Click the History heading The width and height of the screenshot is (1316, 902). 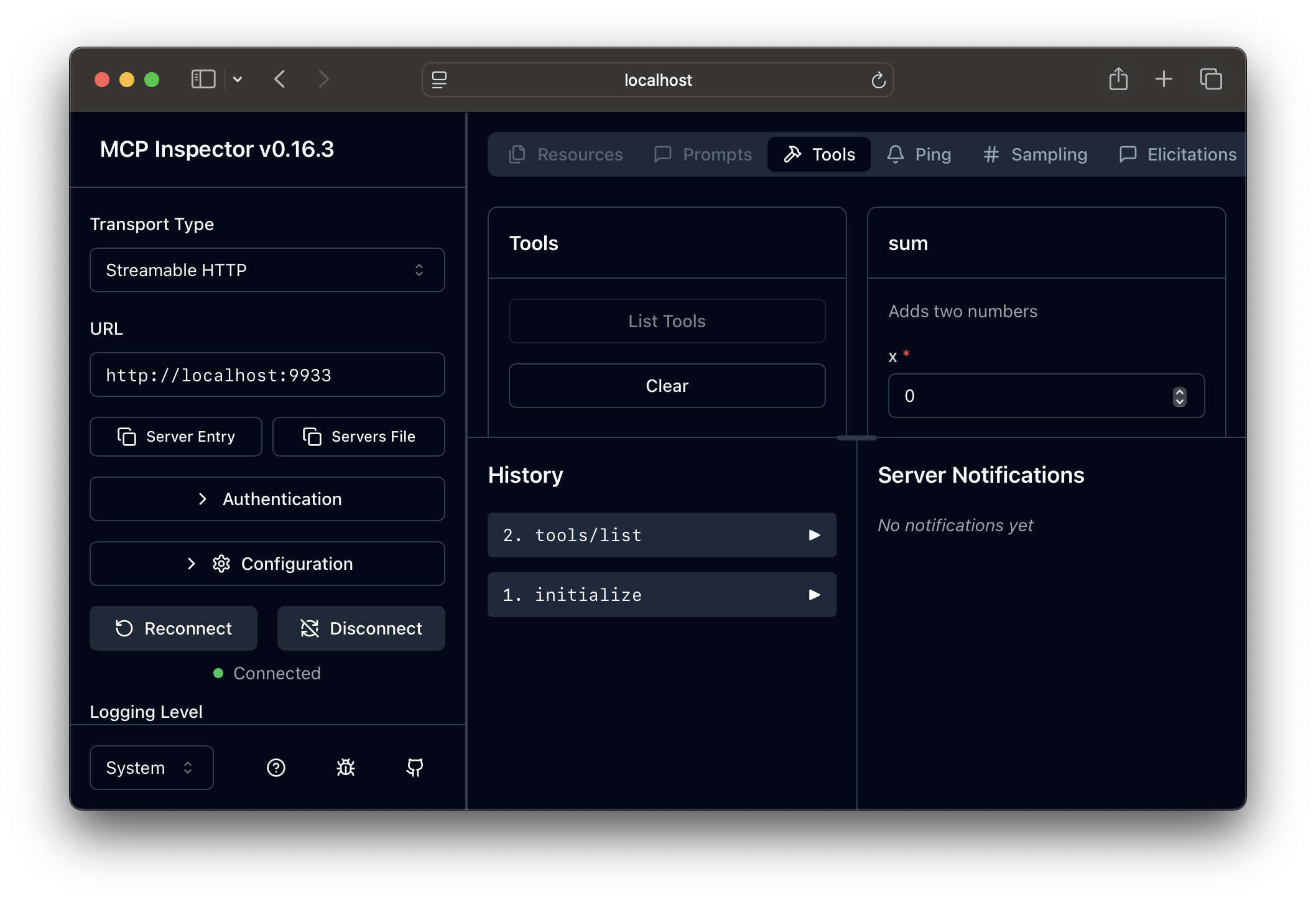(x=526, y=475)
